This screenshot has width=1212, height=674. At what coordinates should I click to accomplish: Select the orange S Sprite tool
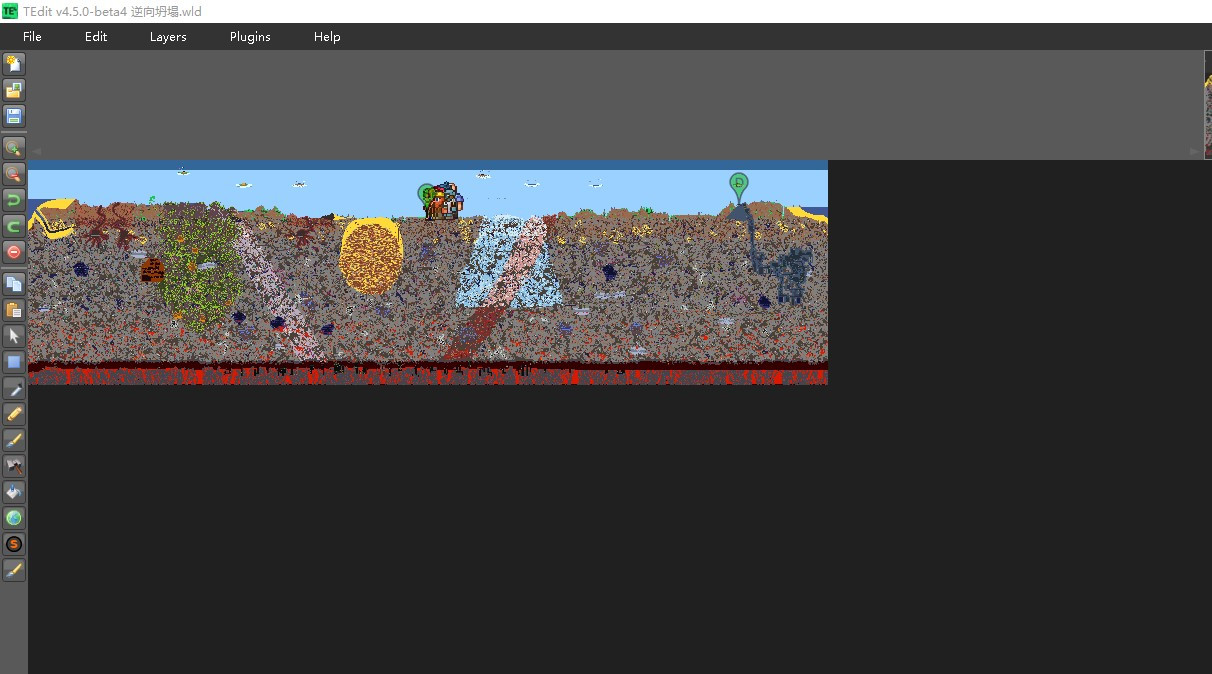click(x=14, y=544)
